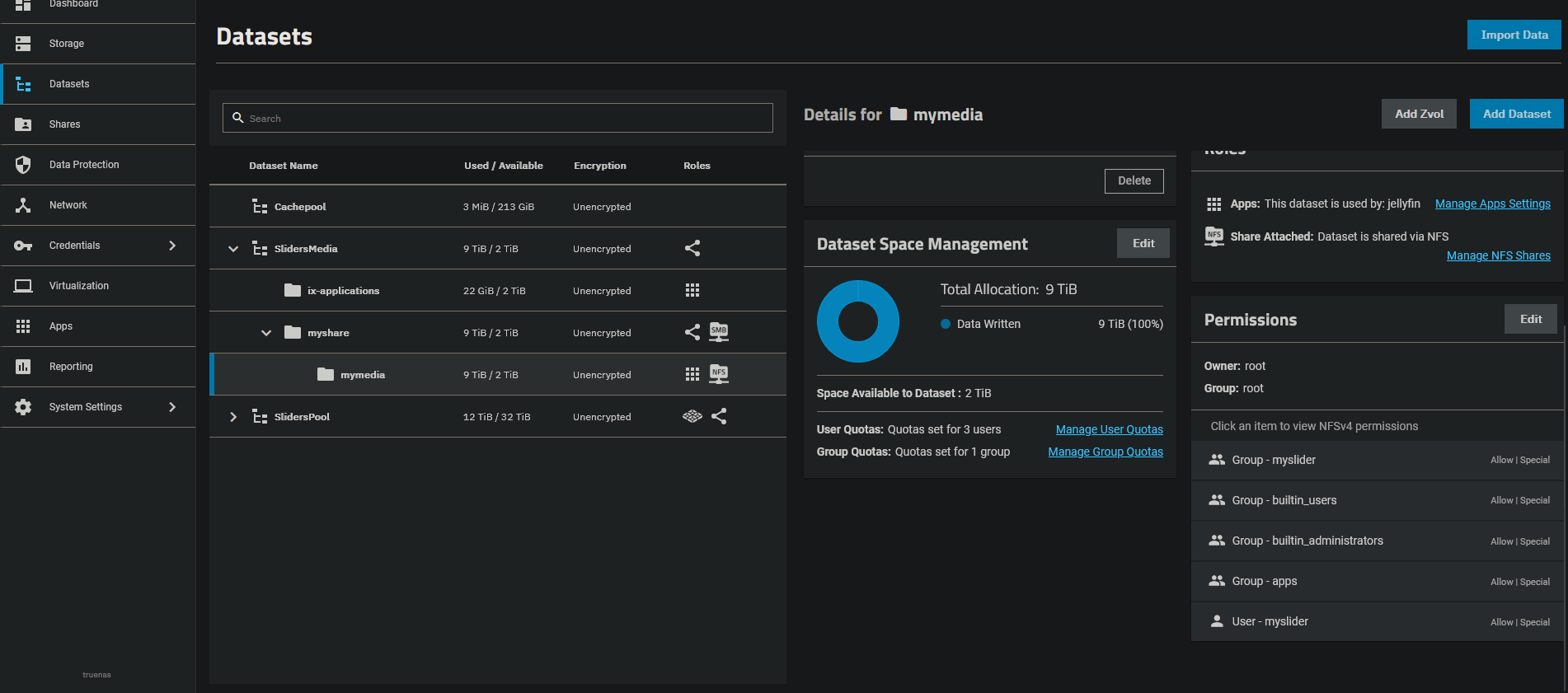Click the search magnifier icon

point(238,118)
